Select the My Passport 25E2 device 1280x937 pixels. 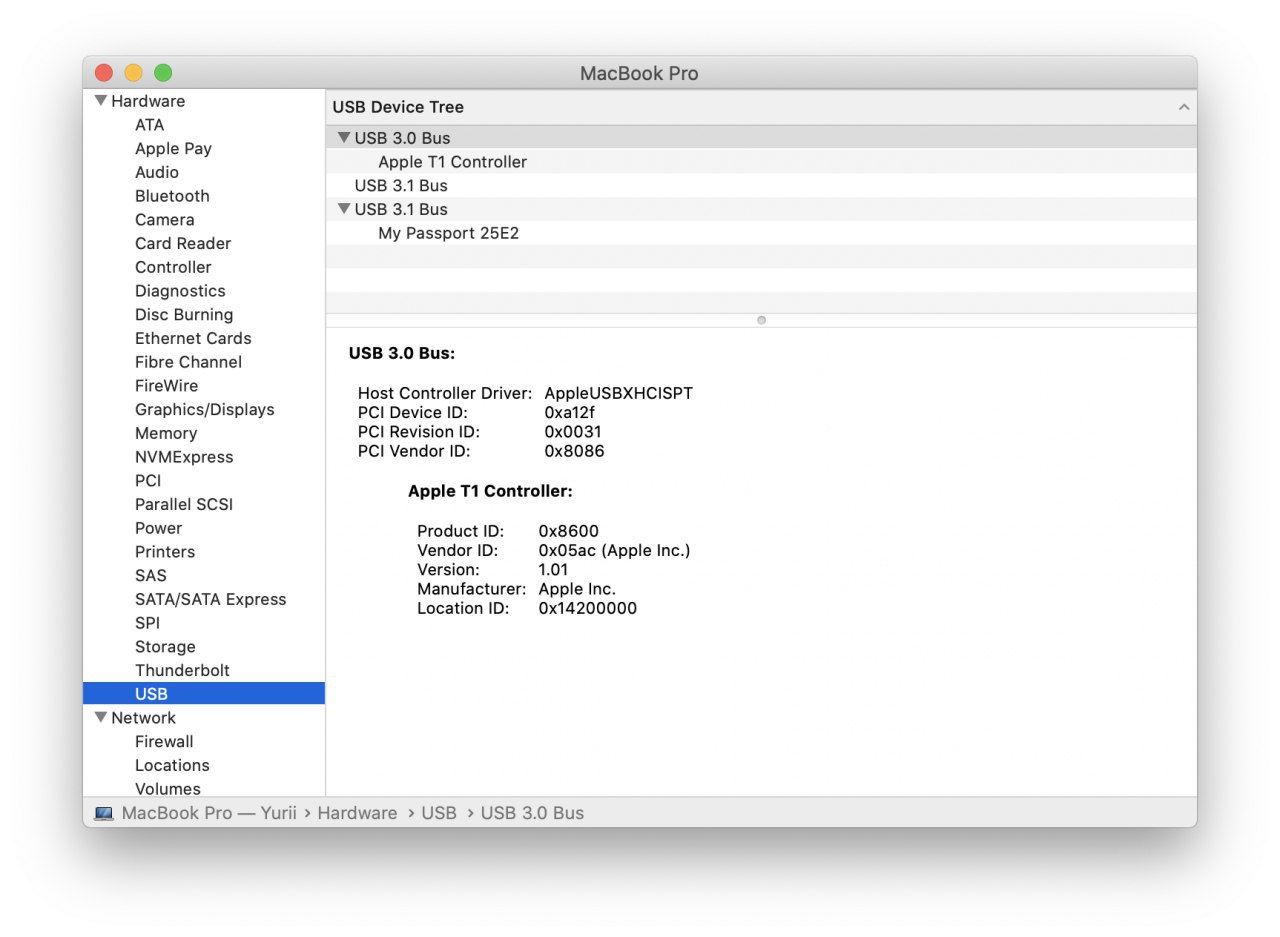coord(761,233)
